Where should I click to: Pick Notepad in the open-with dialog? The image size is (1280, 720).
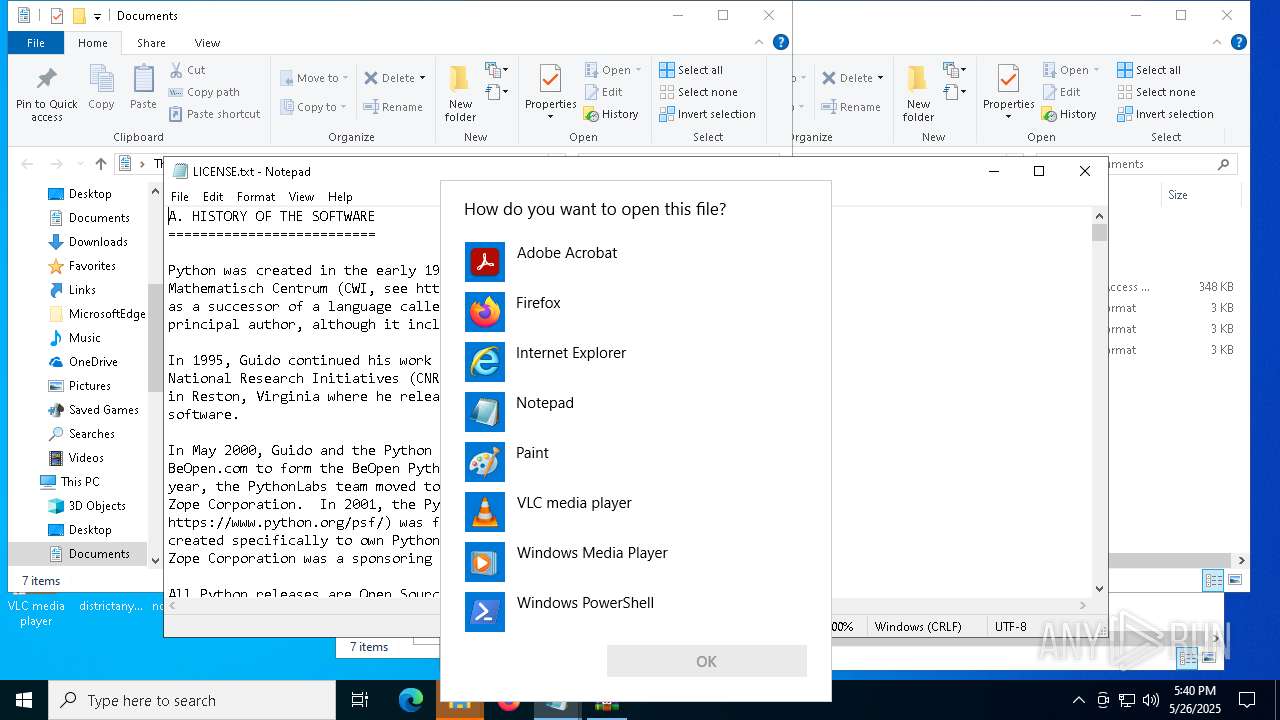tap(636, 412)
